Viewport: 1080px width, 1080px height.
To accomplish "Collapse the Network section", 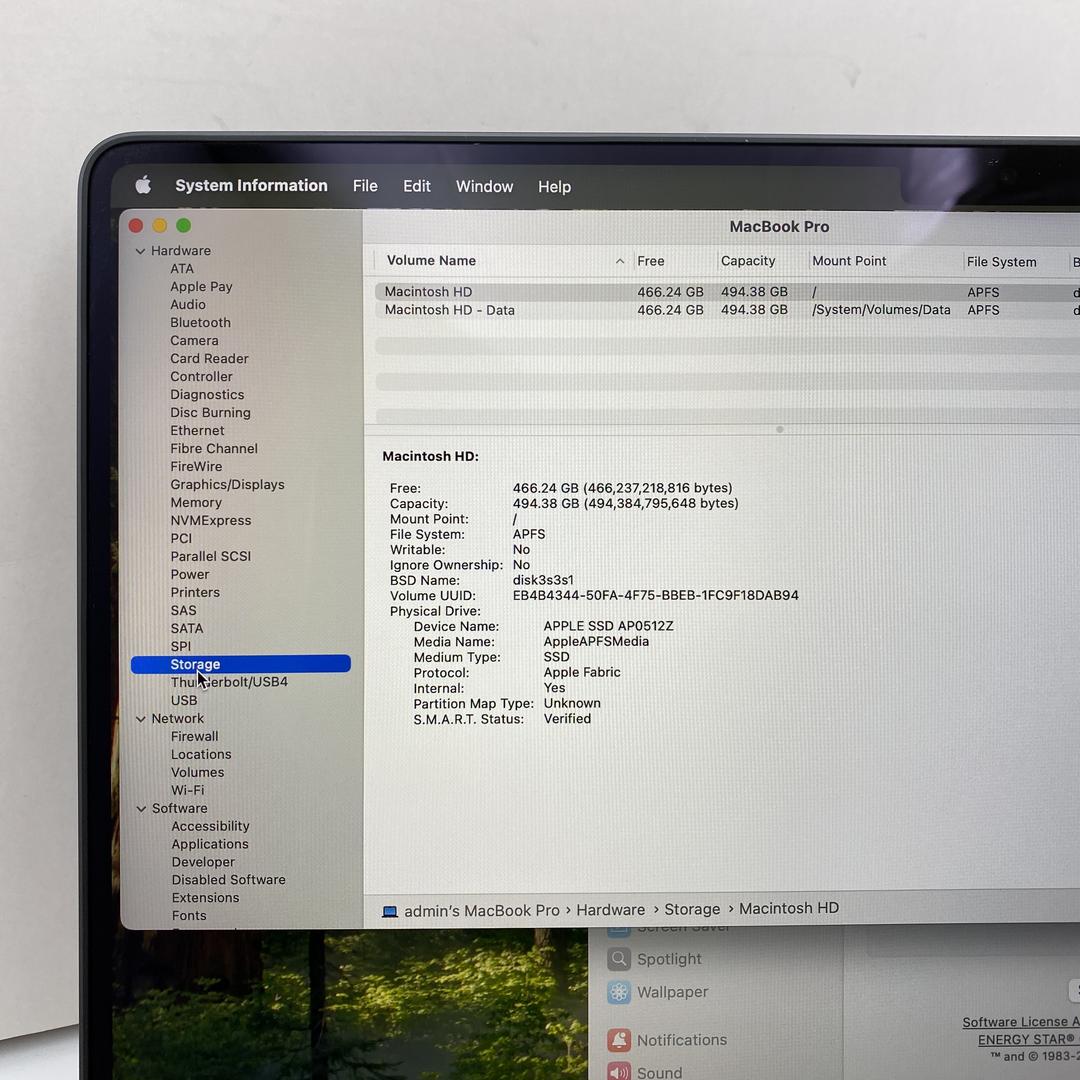I will click(x=141, y=718).
